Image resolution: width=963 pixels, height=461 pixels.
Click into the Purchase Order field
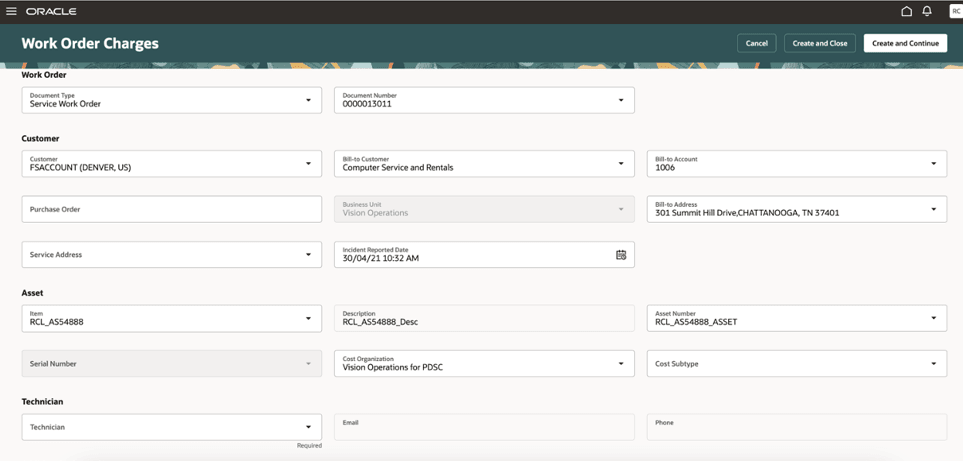point(171,209)
